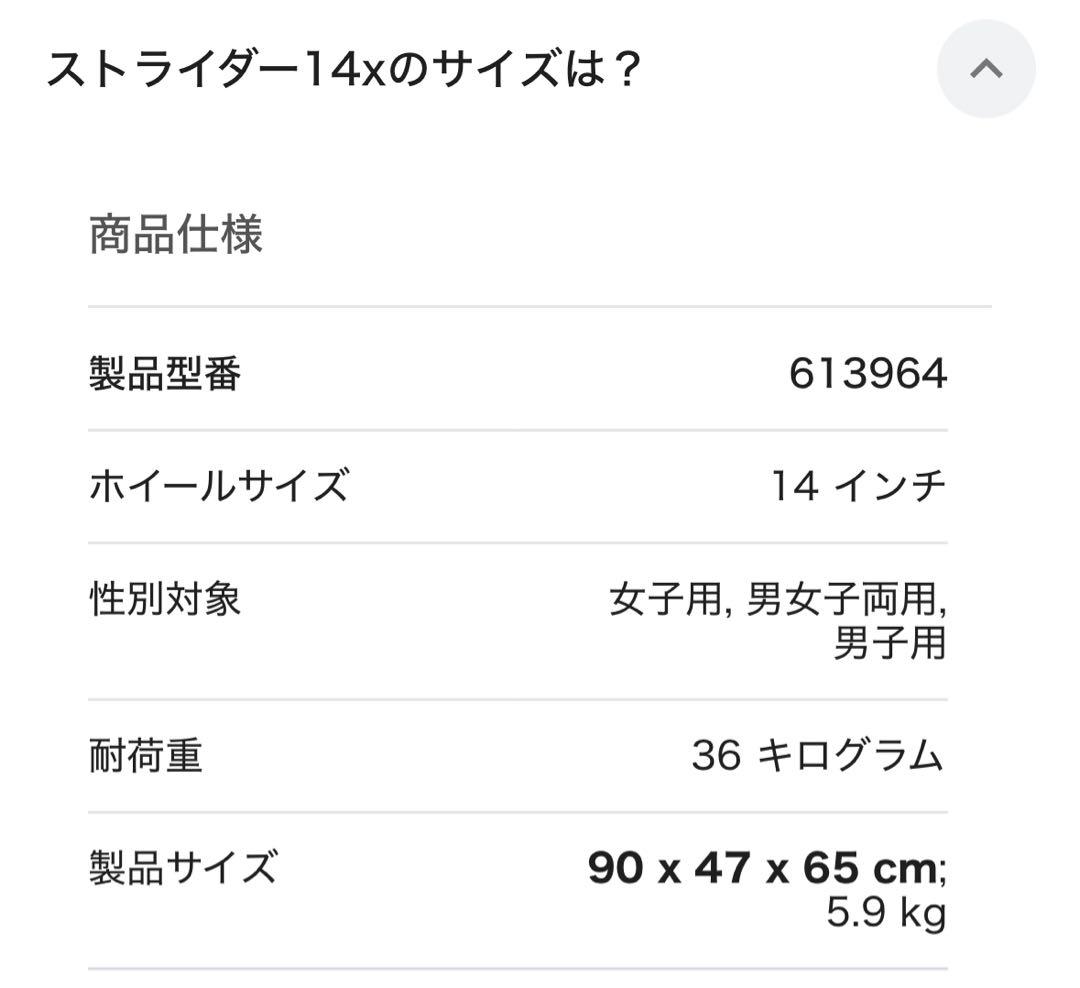Image resolution: width=1080 pixels, height=988 pixels.
Task: Click the upward arrow inside the gray circle
Action: [x=986, y=70]
